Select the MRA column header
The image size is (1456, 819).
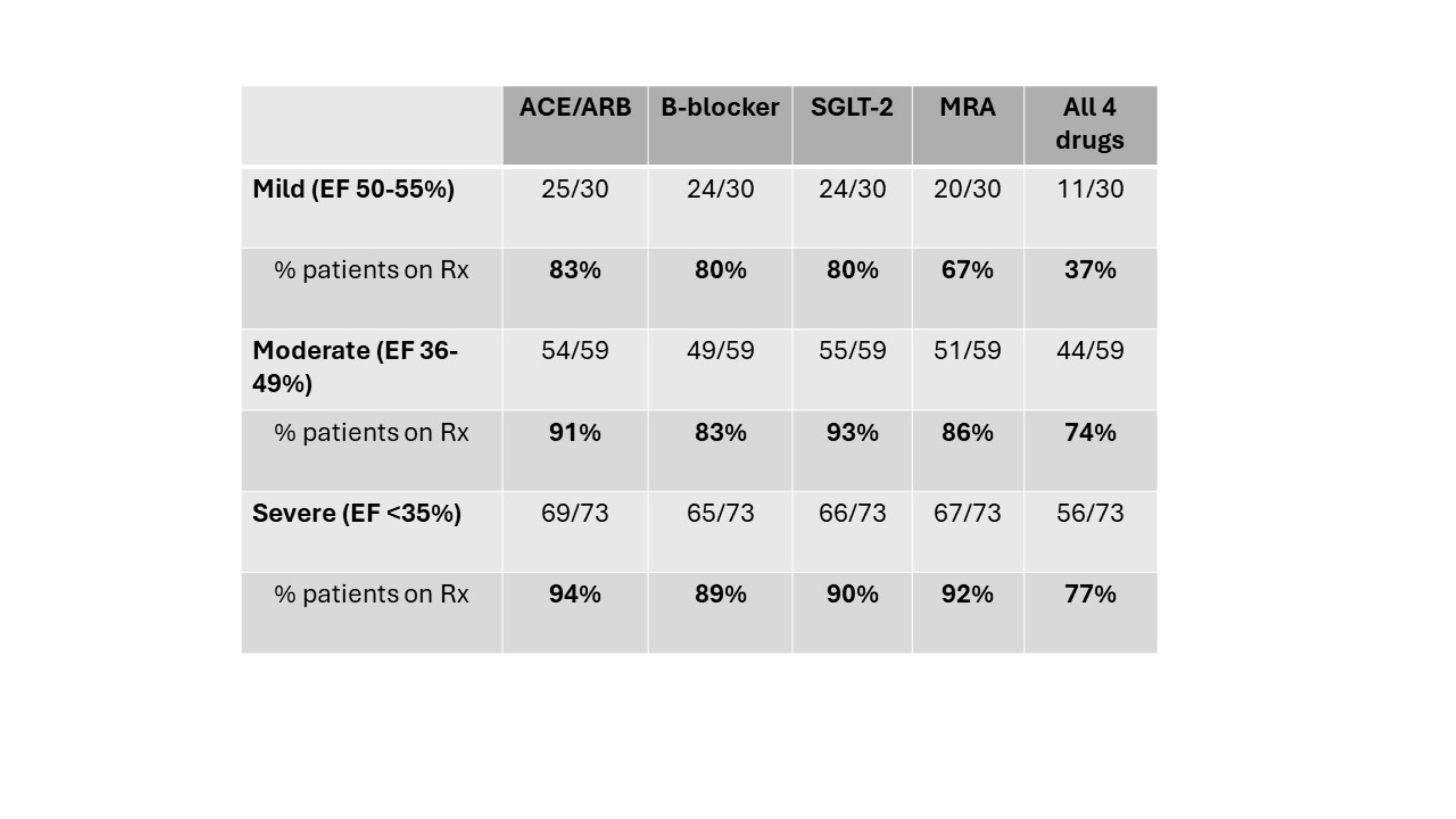(x=967, y=107)
